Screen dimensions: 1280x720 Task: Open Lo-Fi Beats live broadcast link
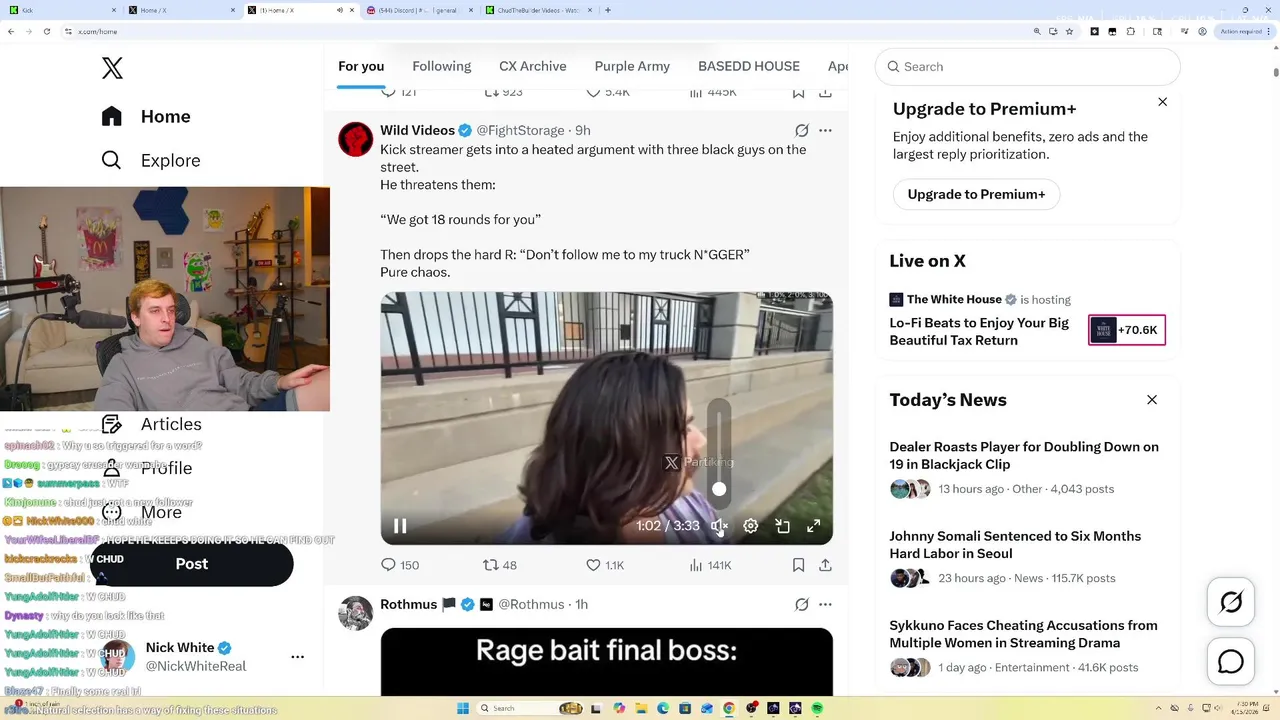[979, 331]
